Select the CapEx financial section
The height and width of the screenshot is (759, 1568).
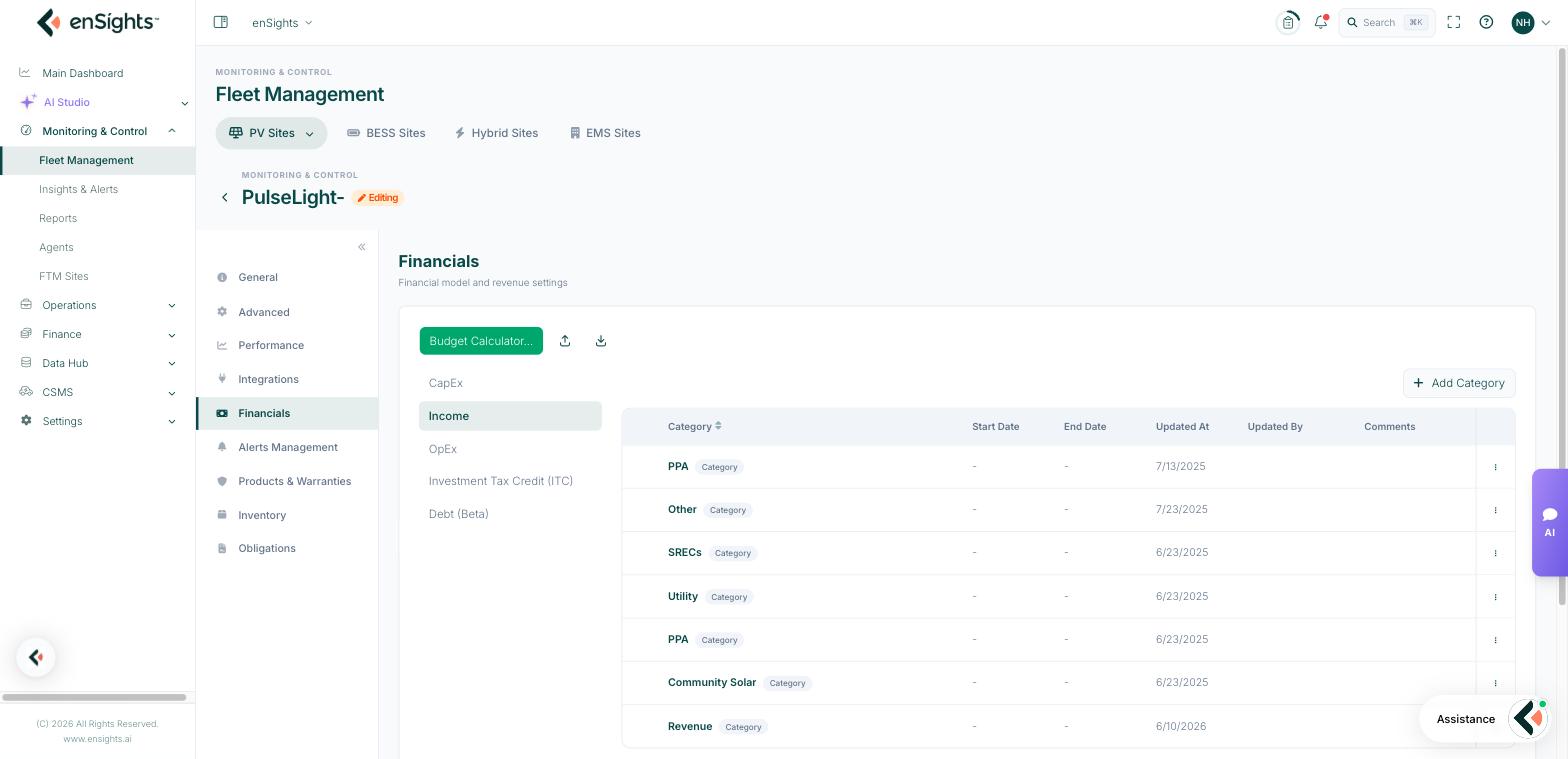tap(510, 383)
